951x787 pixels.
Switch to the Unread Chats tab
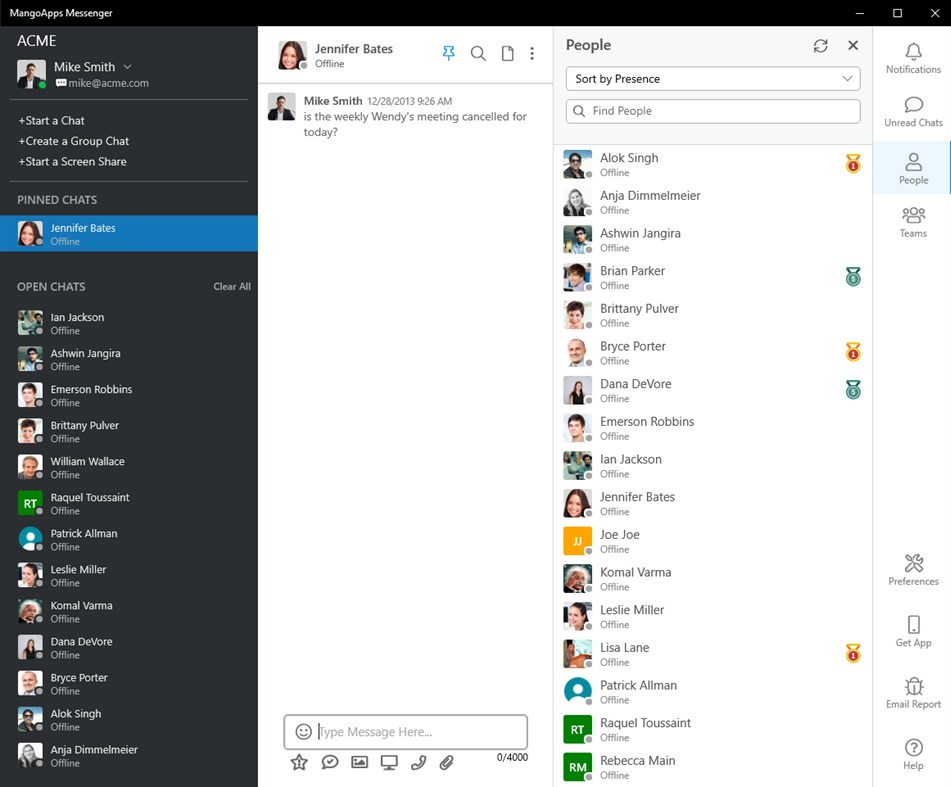(x=912, y=110)
